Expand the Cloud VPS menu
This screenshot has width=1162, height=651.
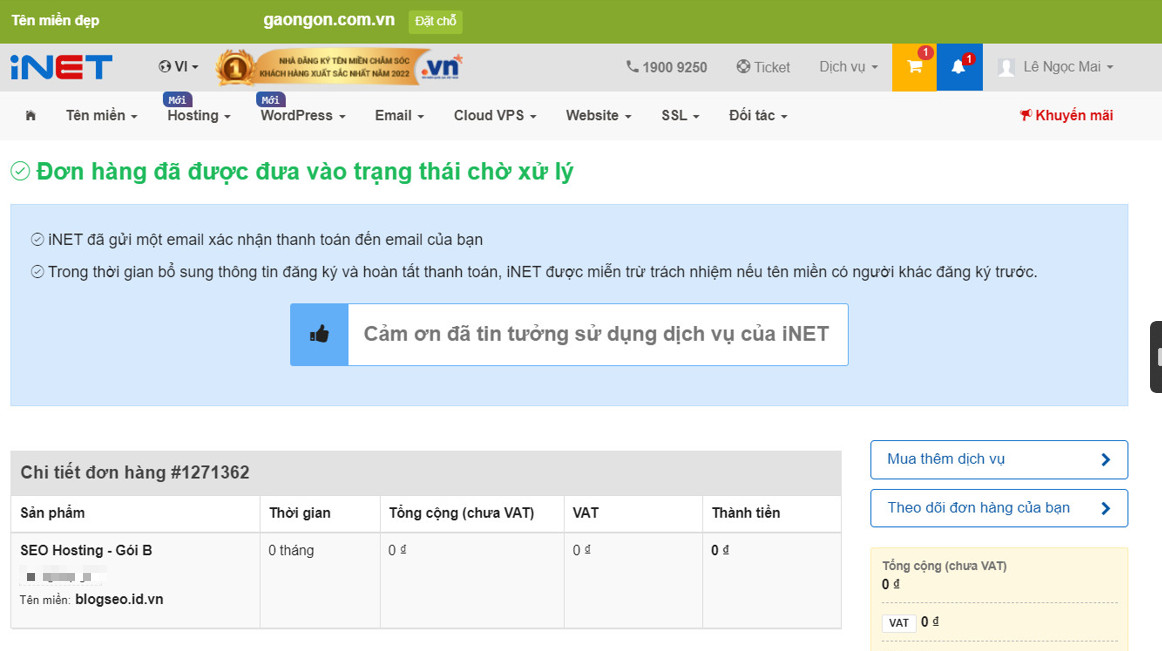(x=495, y=116)
